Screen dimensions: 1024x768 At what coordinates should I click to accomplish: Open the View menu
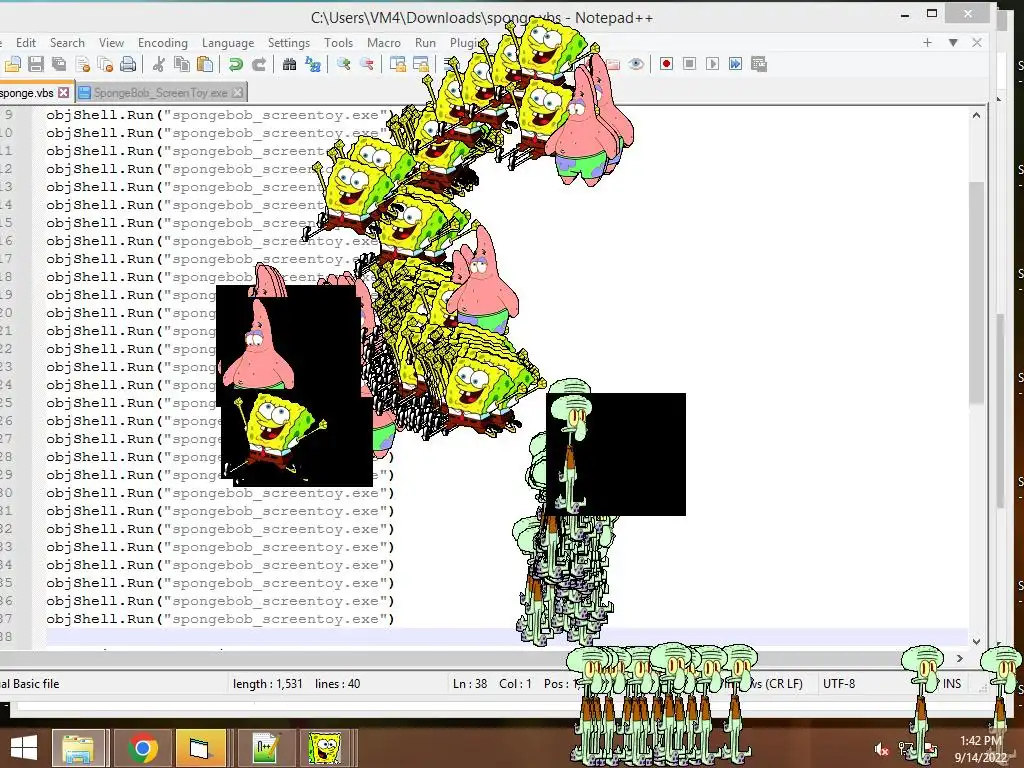[x=111, y=43]
